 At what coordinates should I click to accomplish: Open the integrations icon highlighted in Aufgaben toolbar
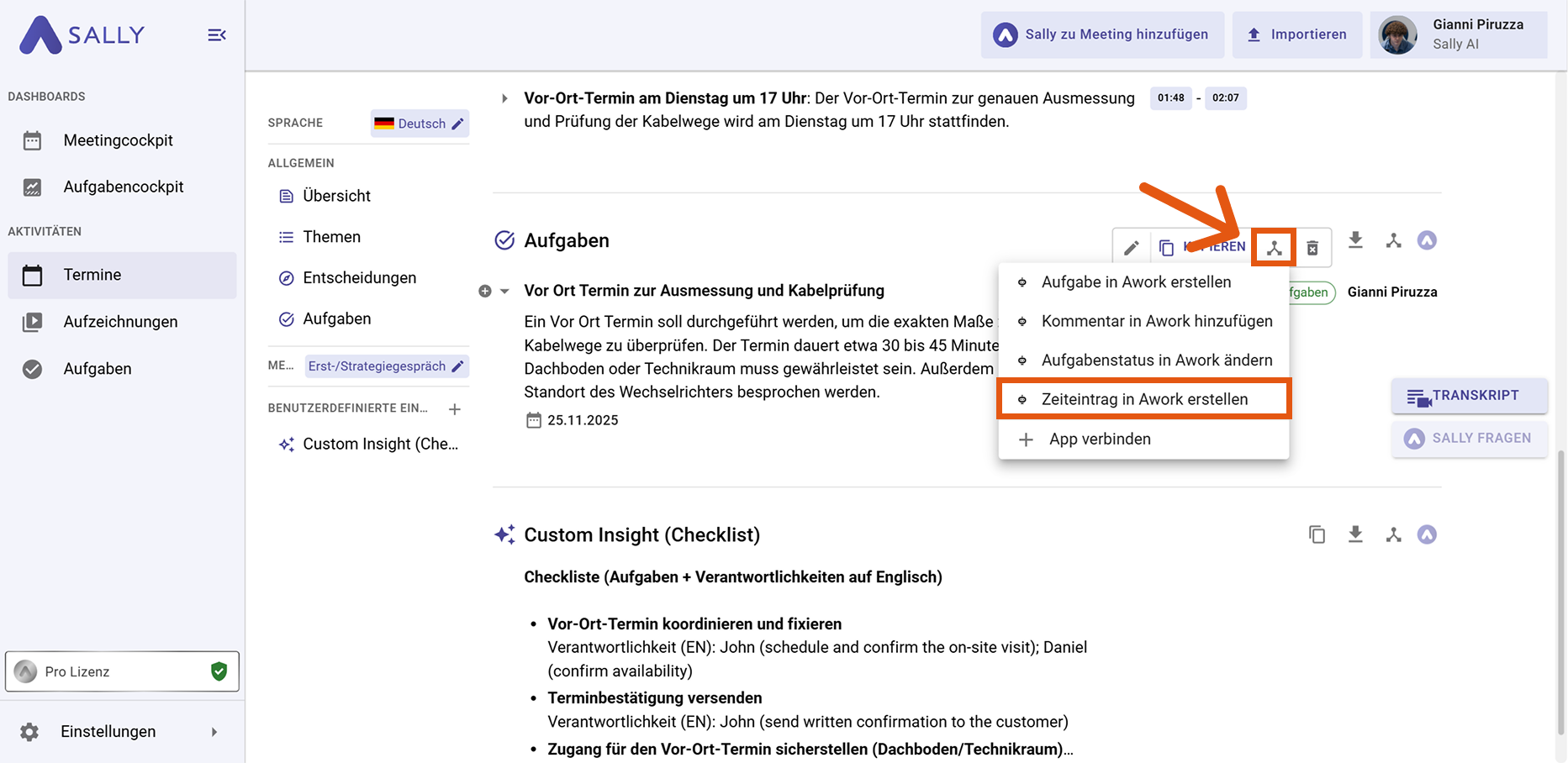tap(1274, 248)
